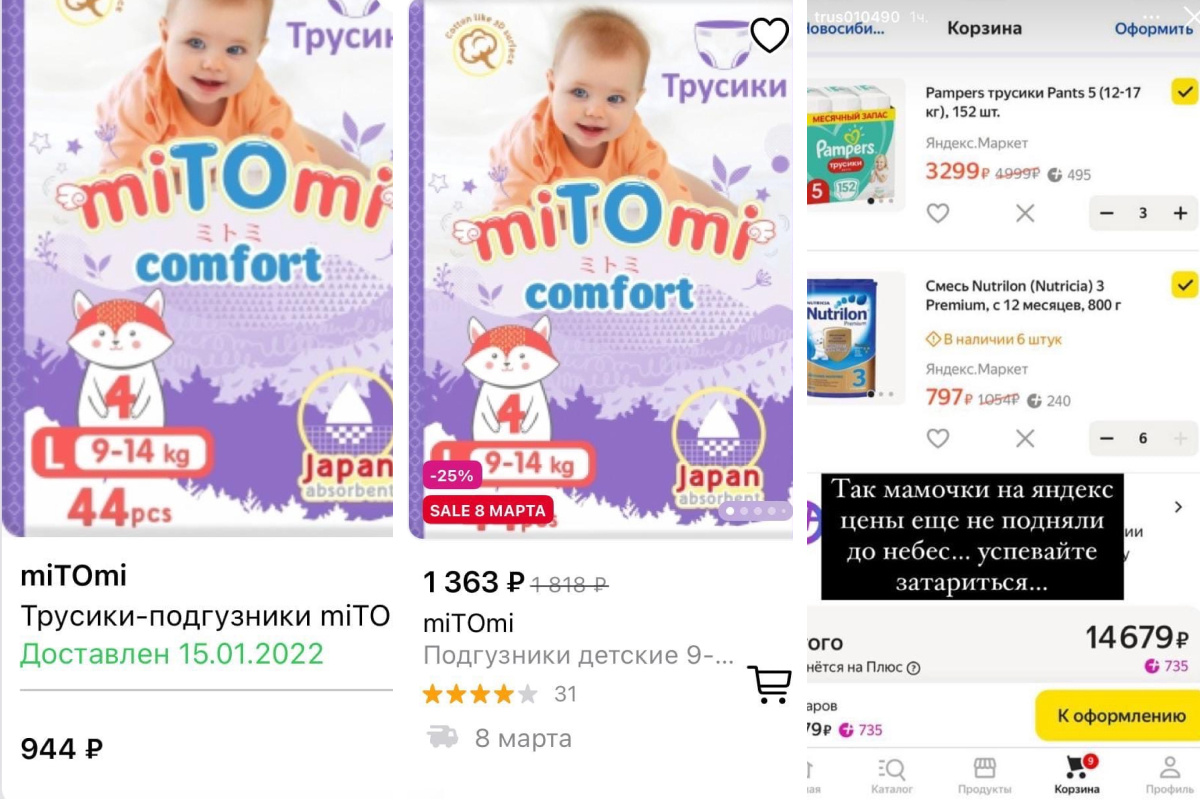Remove Pampers Pants item using X icon
Image resolution: width=1200 pixels, height=800 pixels.
coord(1025,213)
